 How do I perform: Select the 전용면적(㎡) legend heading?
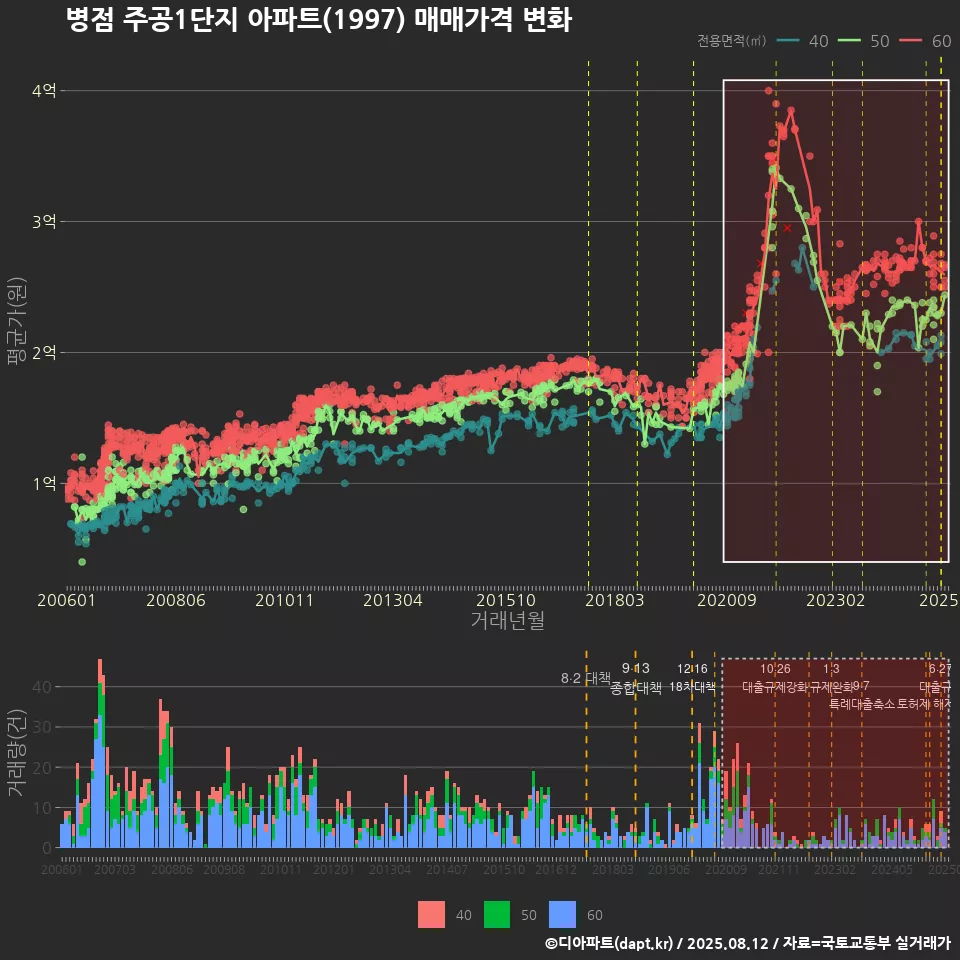[732, 40]
